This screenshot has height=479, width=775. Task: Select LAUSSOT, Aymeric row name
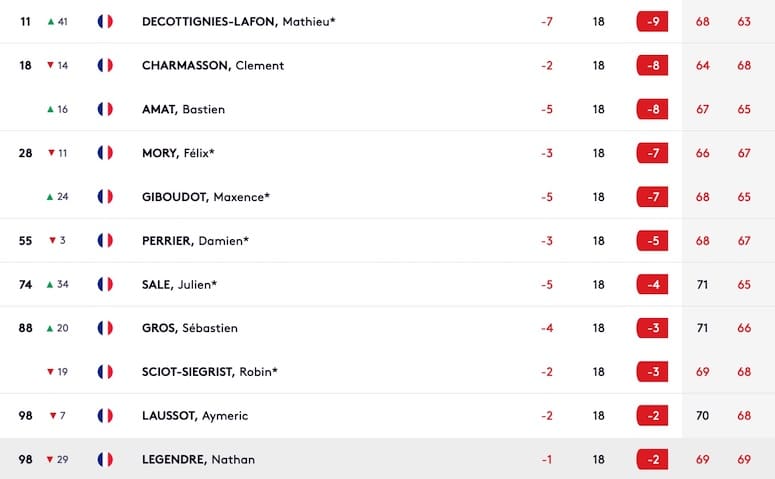(x=195, y=416)
